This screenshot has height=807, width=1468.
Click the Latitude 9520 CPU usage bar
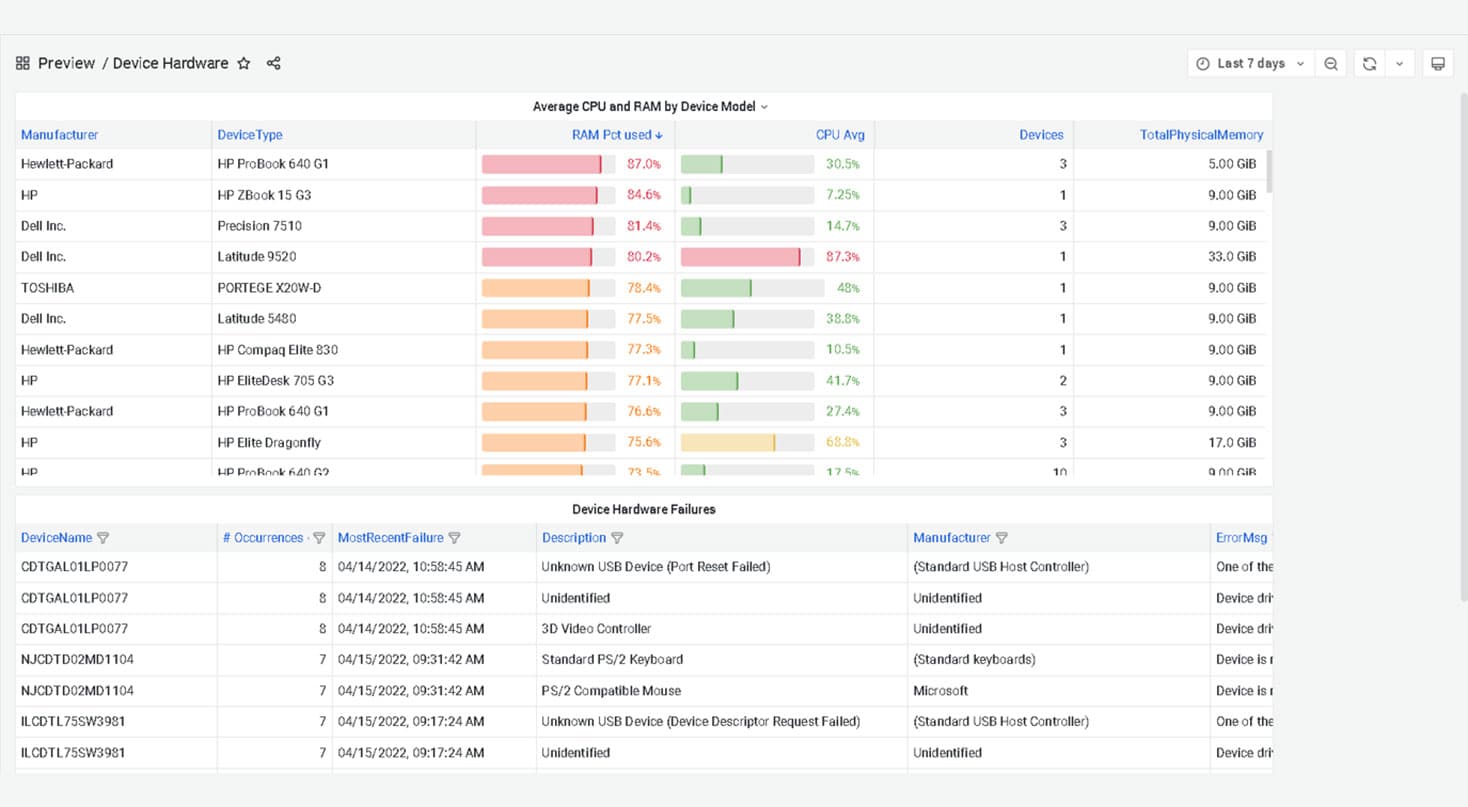(x=746, y=257)
